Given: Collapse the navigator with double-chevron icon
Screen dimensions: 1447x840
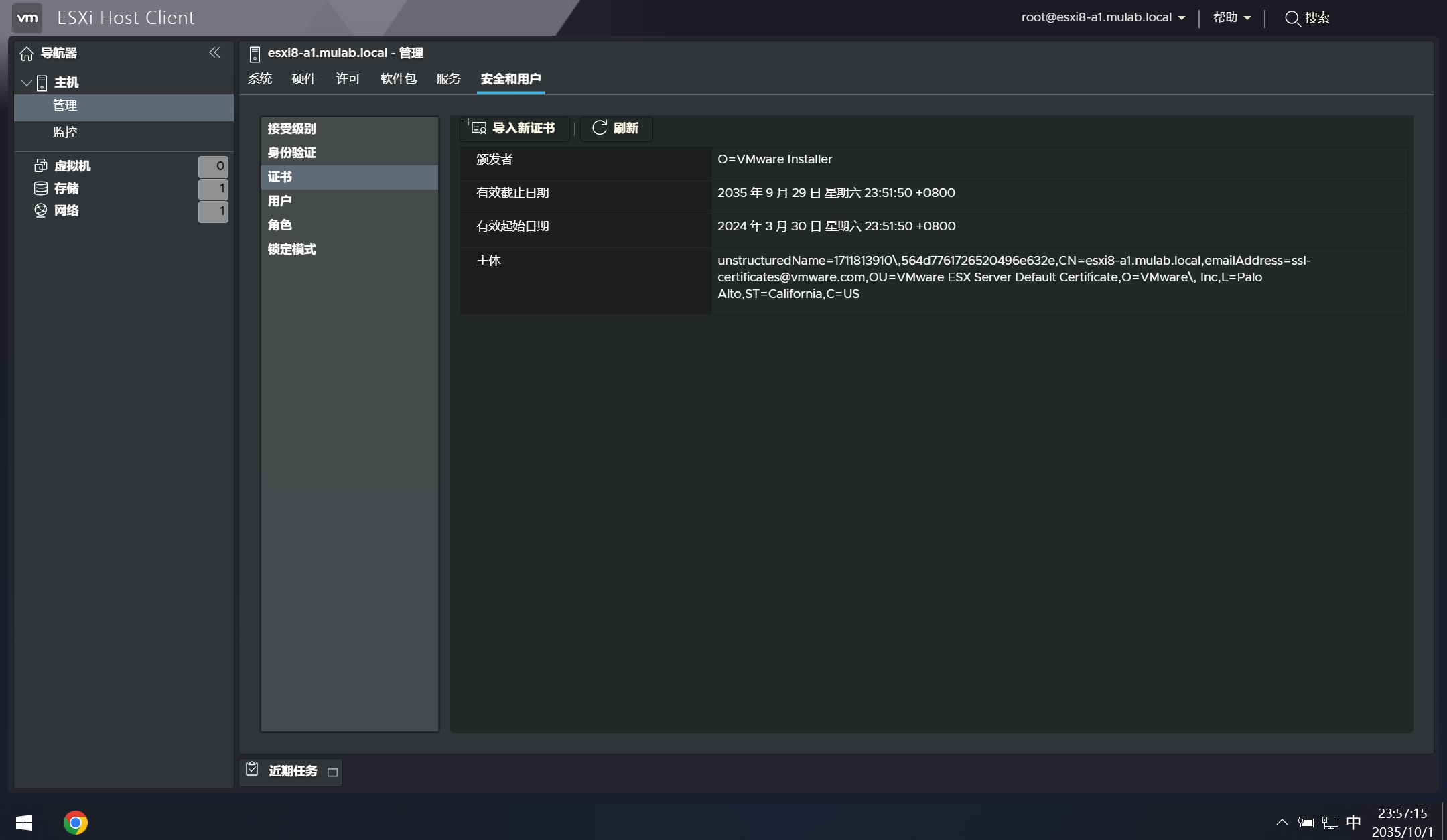Looking at the screenshot, I should [214, 52].
